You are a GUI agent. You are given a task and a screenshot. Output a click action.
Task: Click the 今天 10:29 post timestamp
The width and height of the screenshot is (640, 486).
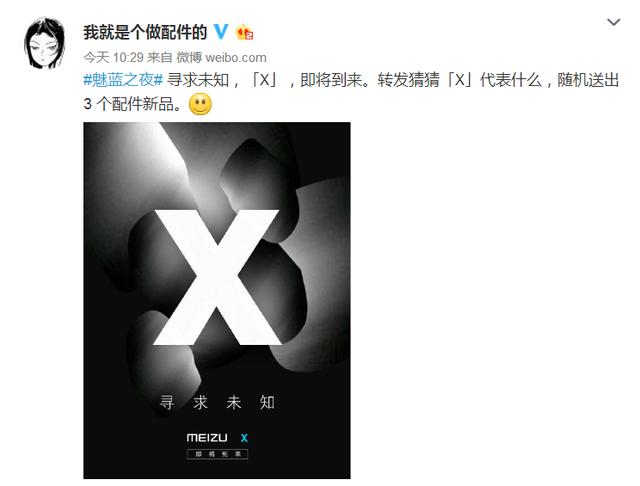pyautogui.click(x=113, y=58)
